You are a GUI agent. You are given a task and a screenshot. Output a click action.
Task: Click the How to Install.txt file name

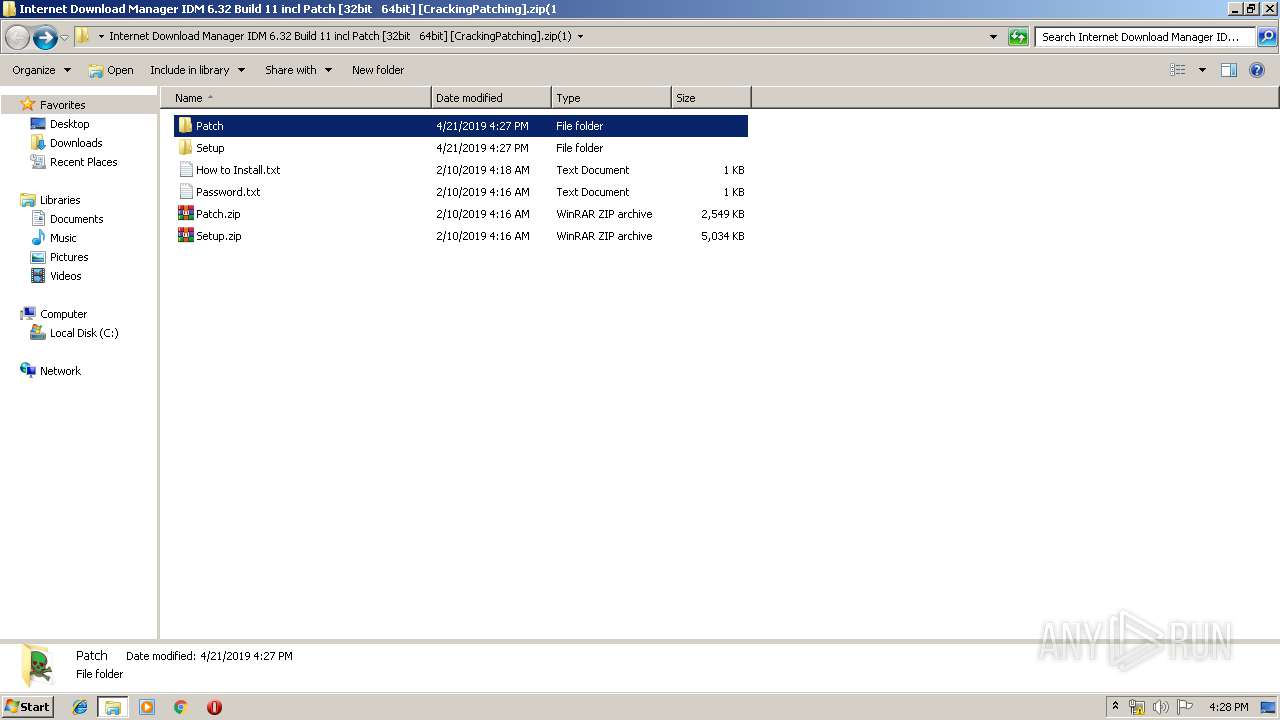[x=238, y=170]
